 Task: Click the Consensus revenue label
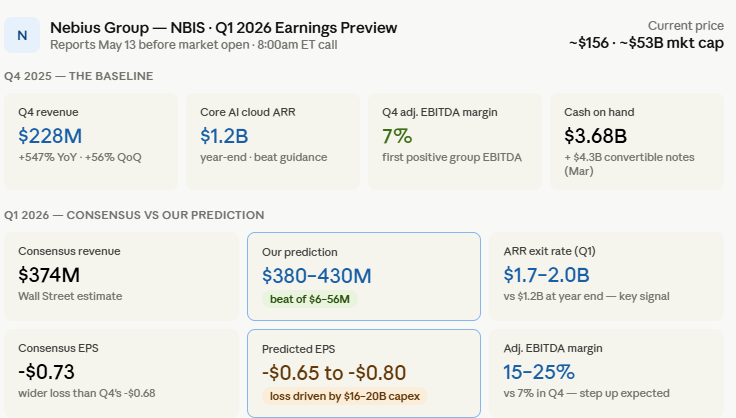tap(69, 251)
